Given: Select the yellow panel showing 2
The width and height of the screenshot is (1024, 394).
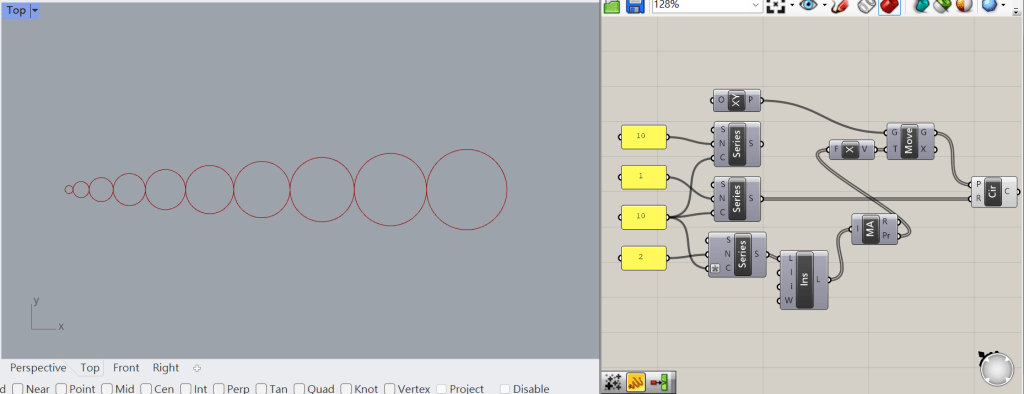Looking at the screenshot, I should pyautogui.click(x=643, y=257).
